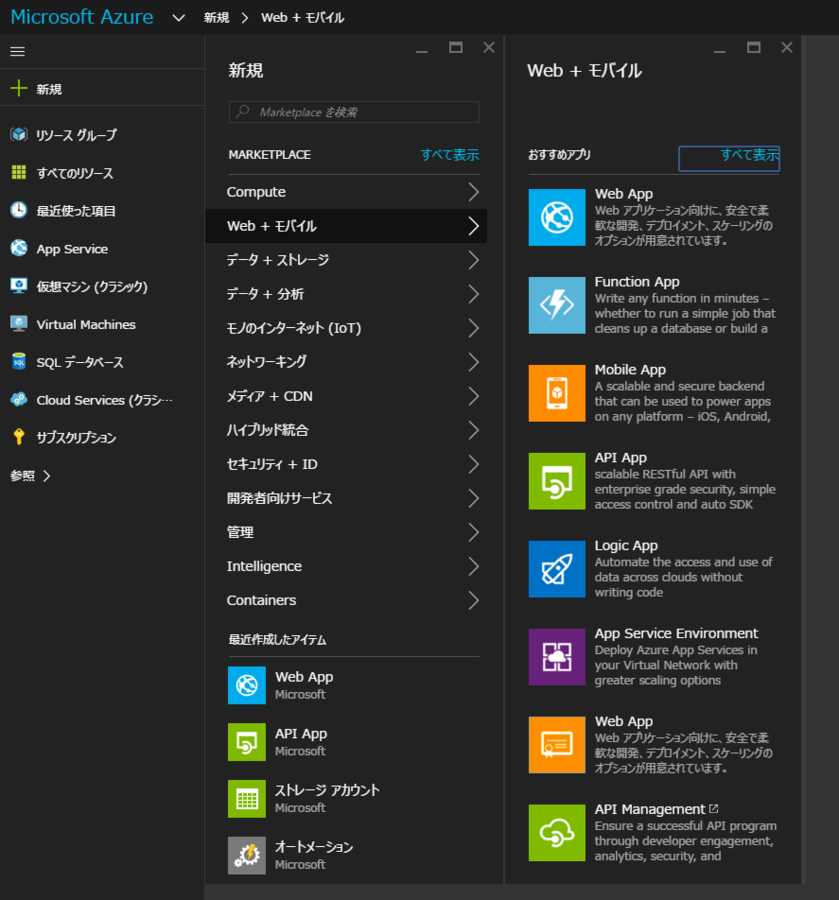The width and height of the screenshot is (839, 900).
Task: Click the orange Web App certificate icon
Action: coord(557,744)
